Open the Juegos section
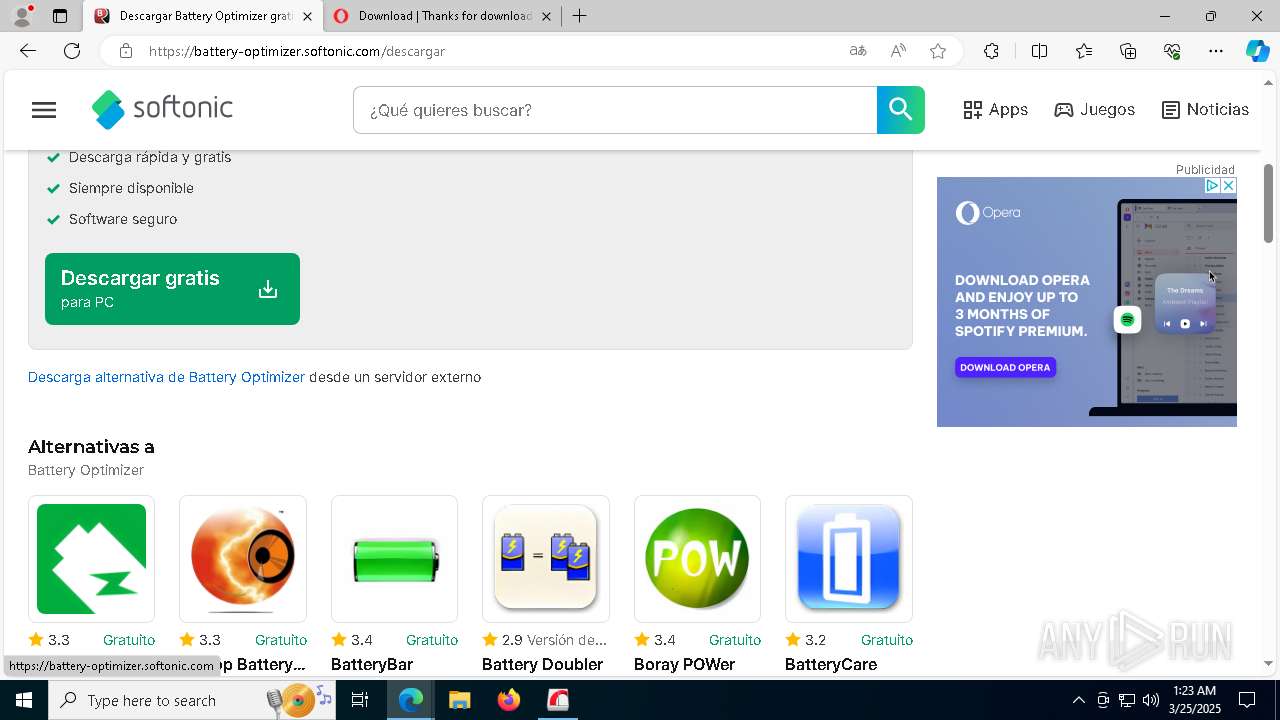Image resolution: width=1280 pixels, height=720 pixels. [1094, 110]
